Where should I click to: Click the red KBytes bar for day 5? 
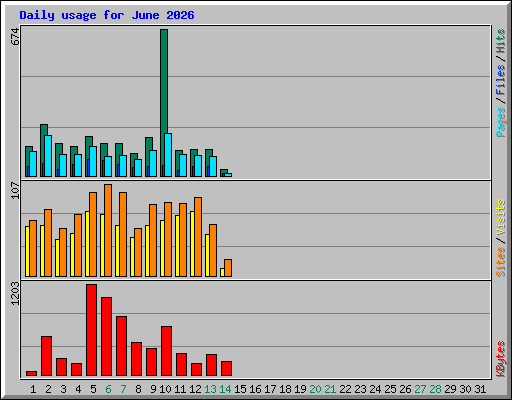point(91,330)
